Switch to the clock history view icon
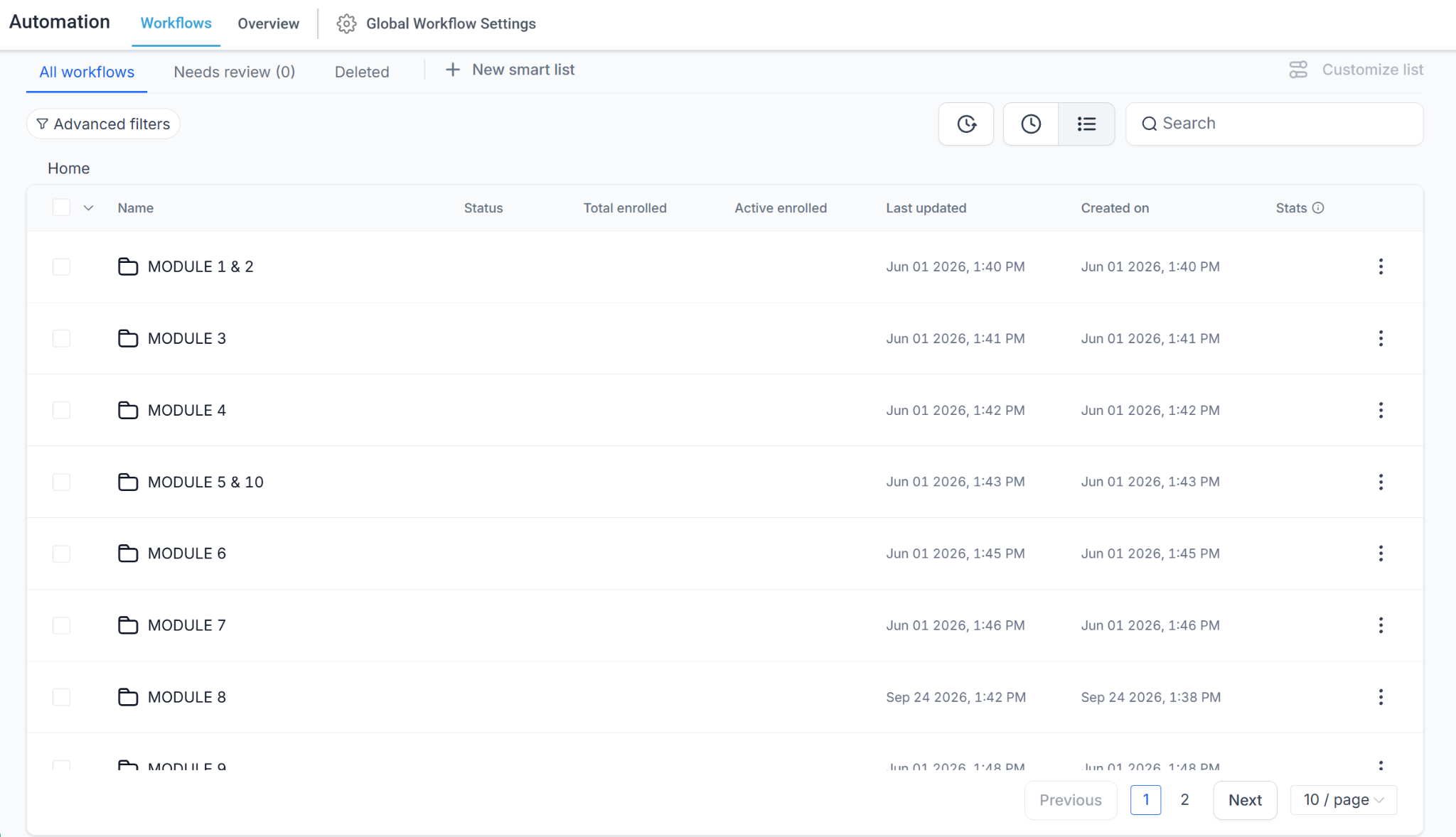Image resolution: width=1456 pixels, height=837 pixels. click(x=1031, y=124)
